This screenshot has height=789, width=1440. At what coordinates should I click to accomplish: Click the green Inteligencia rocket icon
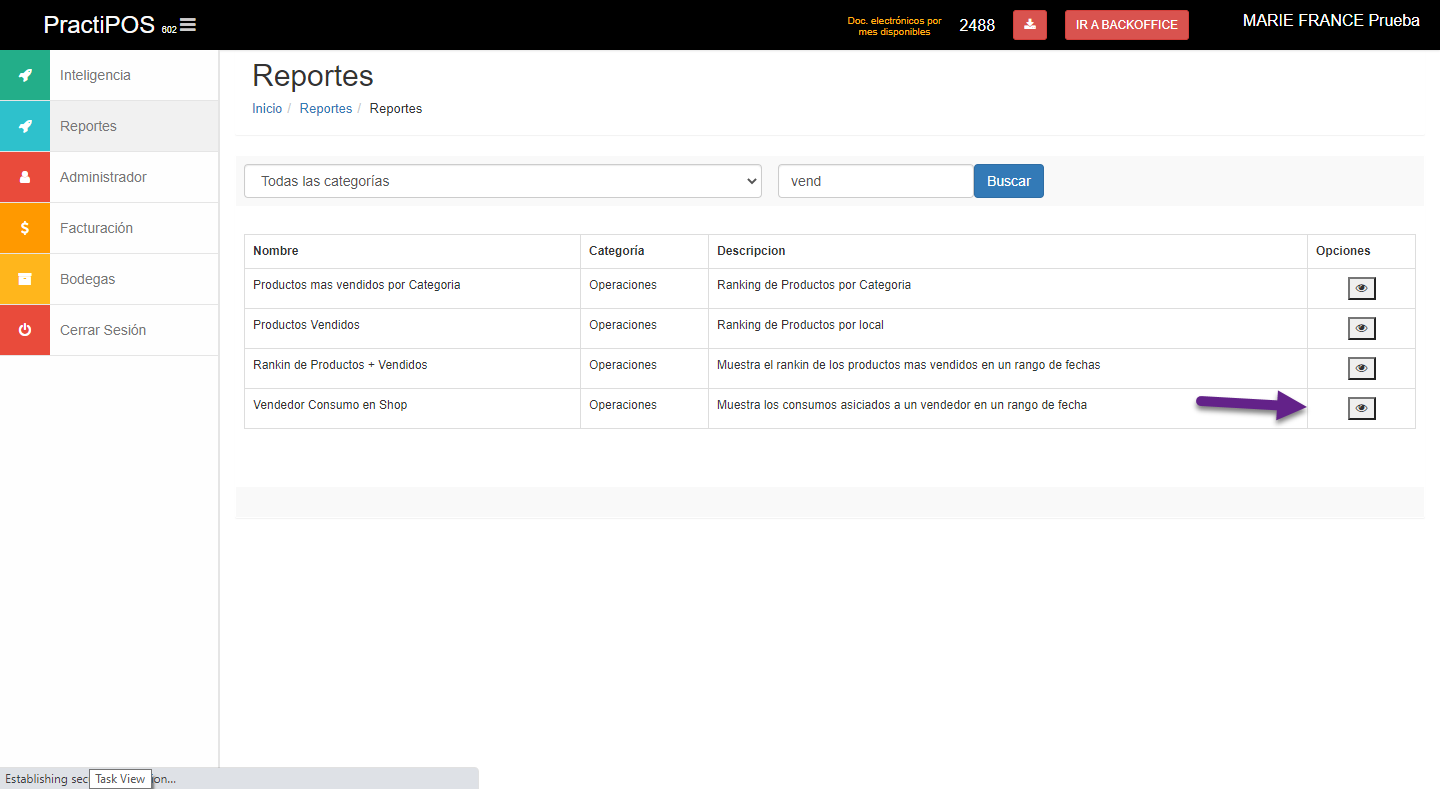pyautogui.click(x=25, y=76)
